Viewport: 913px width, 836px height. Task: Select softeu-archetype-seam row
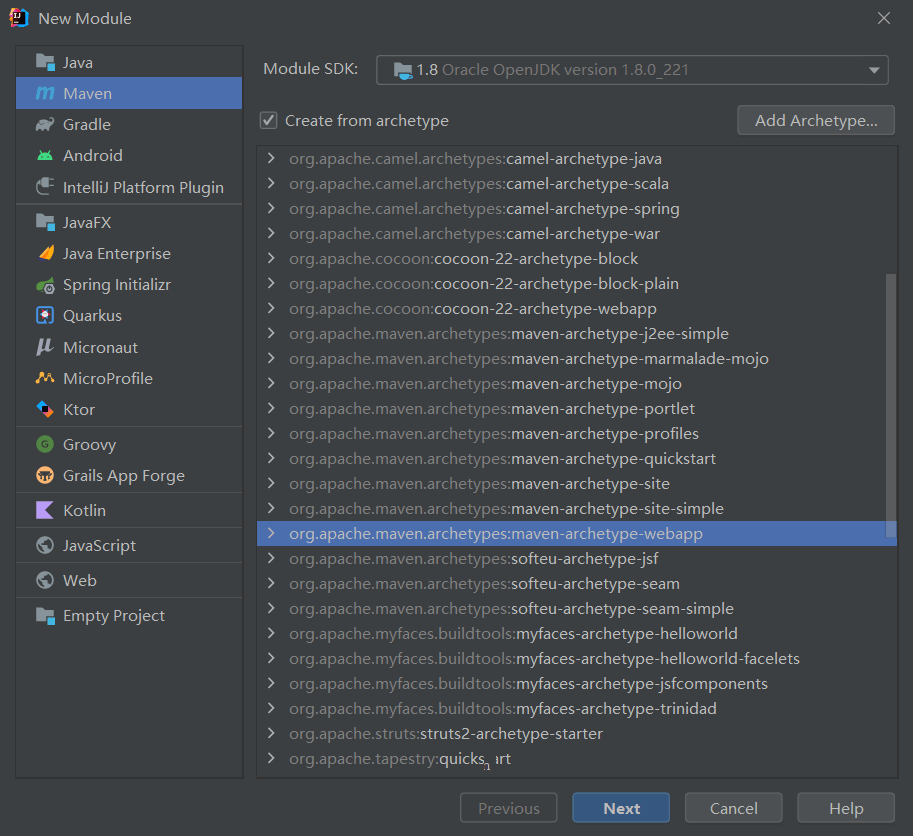[576, 583]
